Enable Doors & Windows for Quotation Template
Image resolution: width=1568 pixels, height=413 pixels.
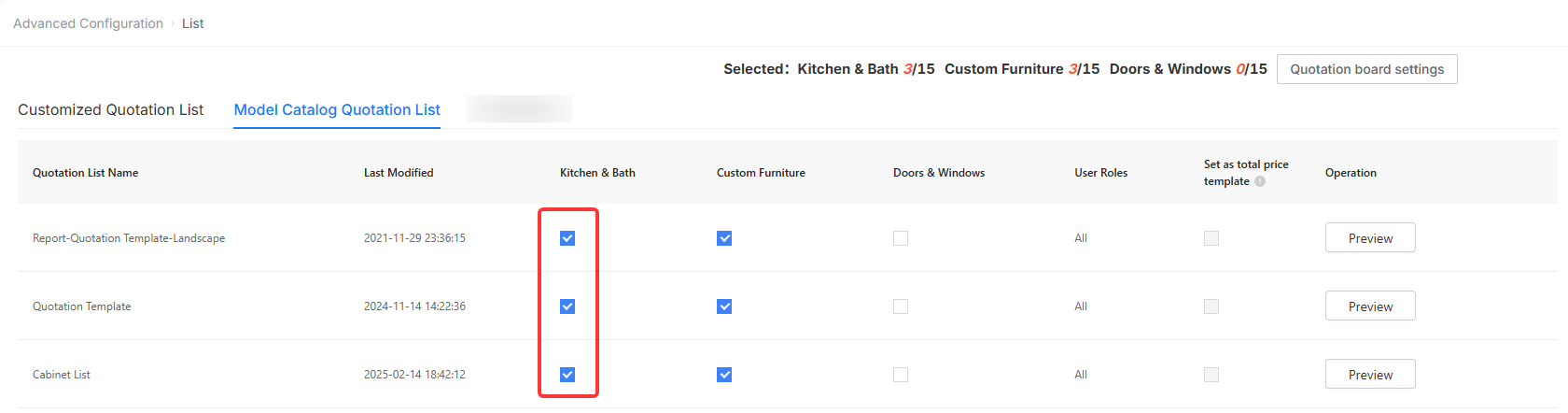(x=901, y=306)
